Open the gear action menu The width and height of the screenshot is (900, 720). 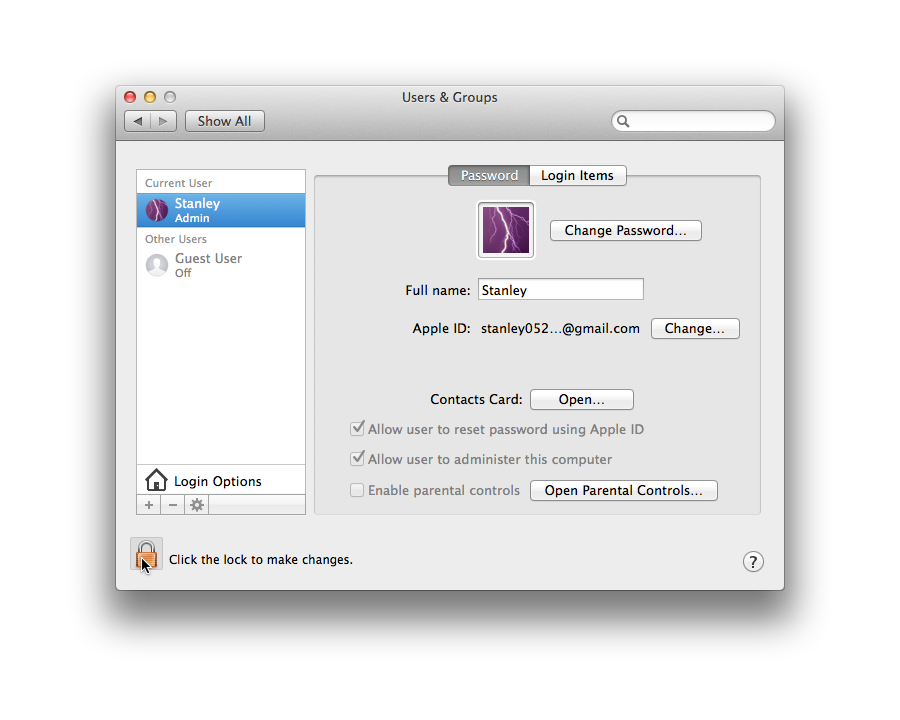(x=197, y=505)
